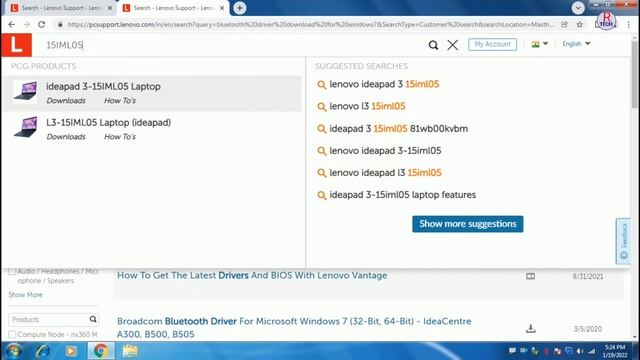Go back in browser history
Screen dimensions: 640x360
[11, 24]
